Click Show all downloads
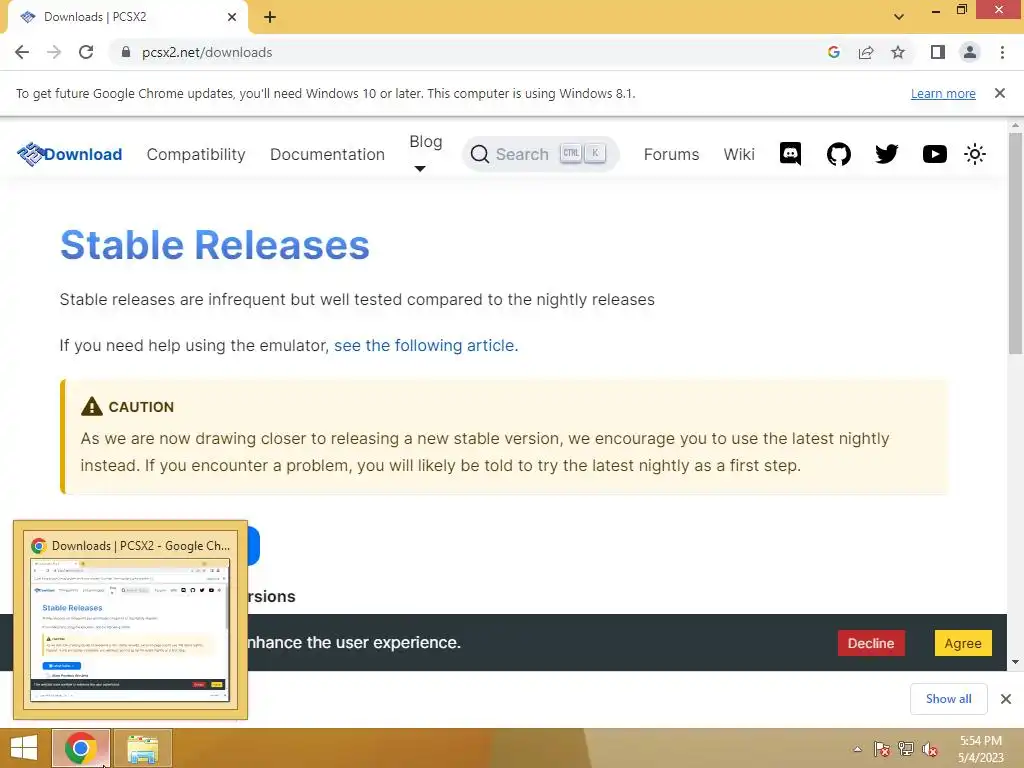This screenshot has height=768, width=1024. 948,699
